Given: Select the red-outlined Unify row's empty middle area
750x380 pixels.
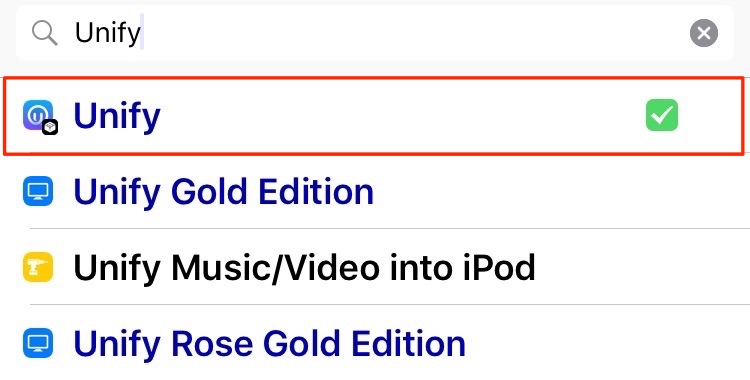Looking at the screenshot, I should point(402,116).
